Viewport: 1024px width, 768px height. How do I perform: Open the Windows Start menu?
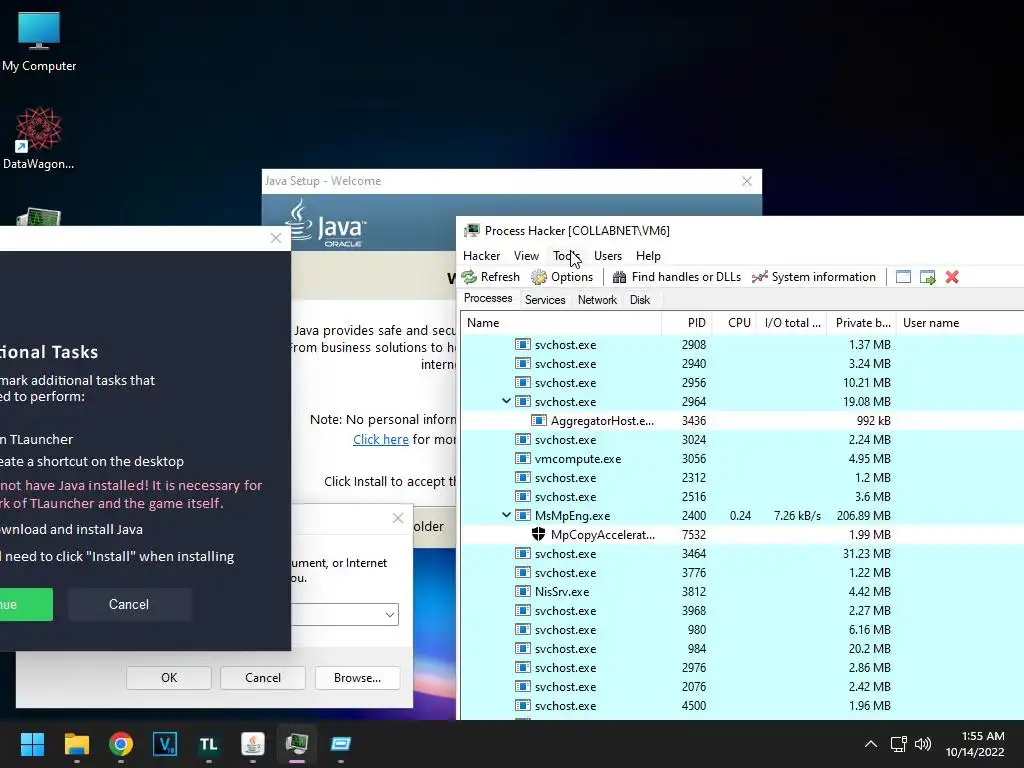click(x=32, y=744)
